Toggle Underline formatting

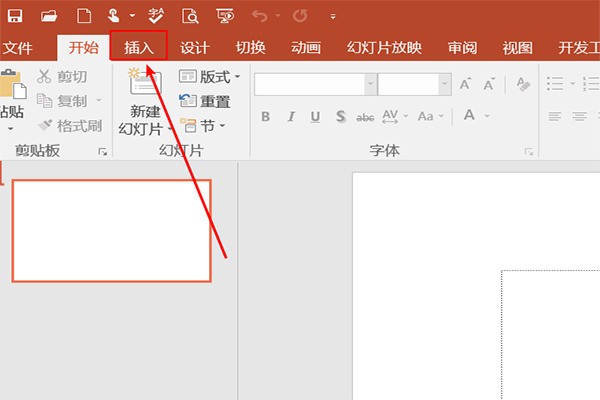coord(315,117)
